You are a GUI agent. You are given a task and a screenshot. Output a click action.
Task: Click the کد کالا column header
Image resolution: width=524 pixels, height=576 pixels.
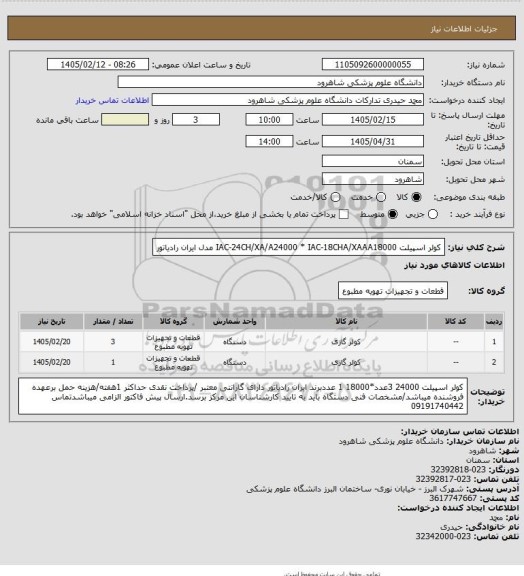tap(455, 321)
